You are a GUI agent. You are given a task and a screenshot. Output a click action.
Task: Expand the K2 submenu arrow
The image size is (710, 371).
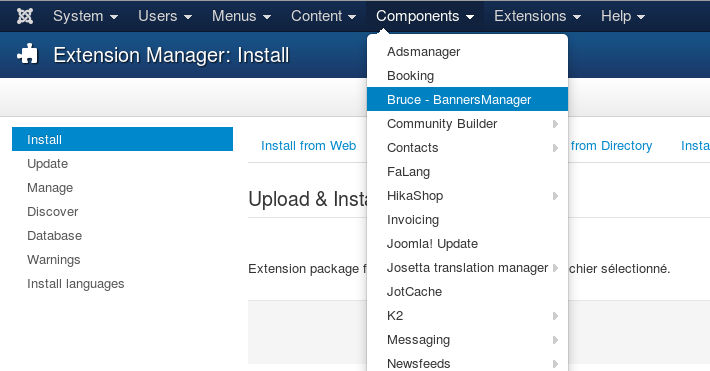(x=555, y=316)
